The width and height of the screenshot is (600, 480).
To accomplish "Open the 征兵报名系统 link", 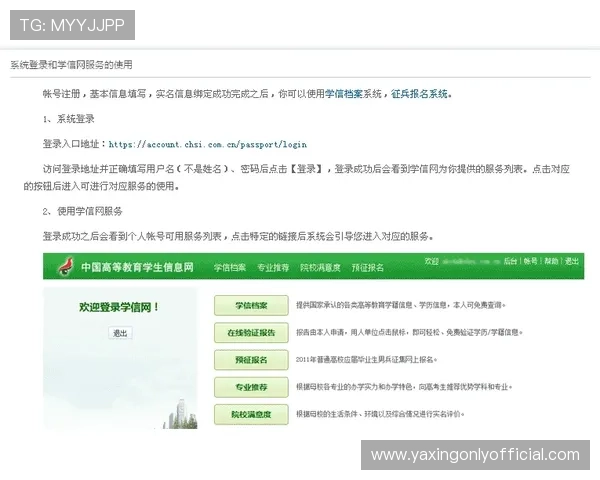I will (x=419, y=94).
